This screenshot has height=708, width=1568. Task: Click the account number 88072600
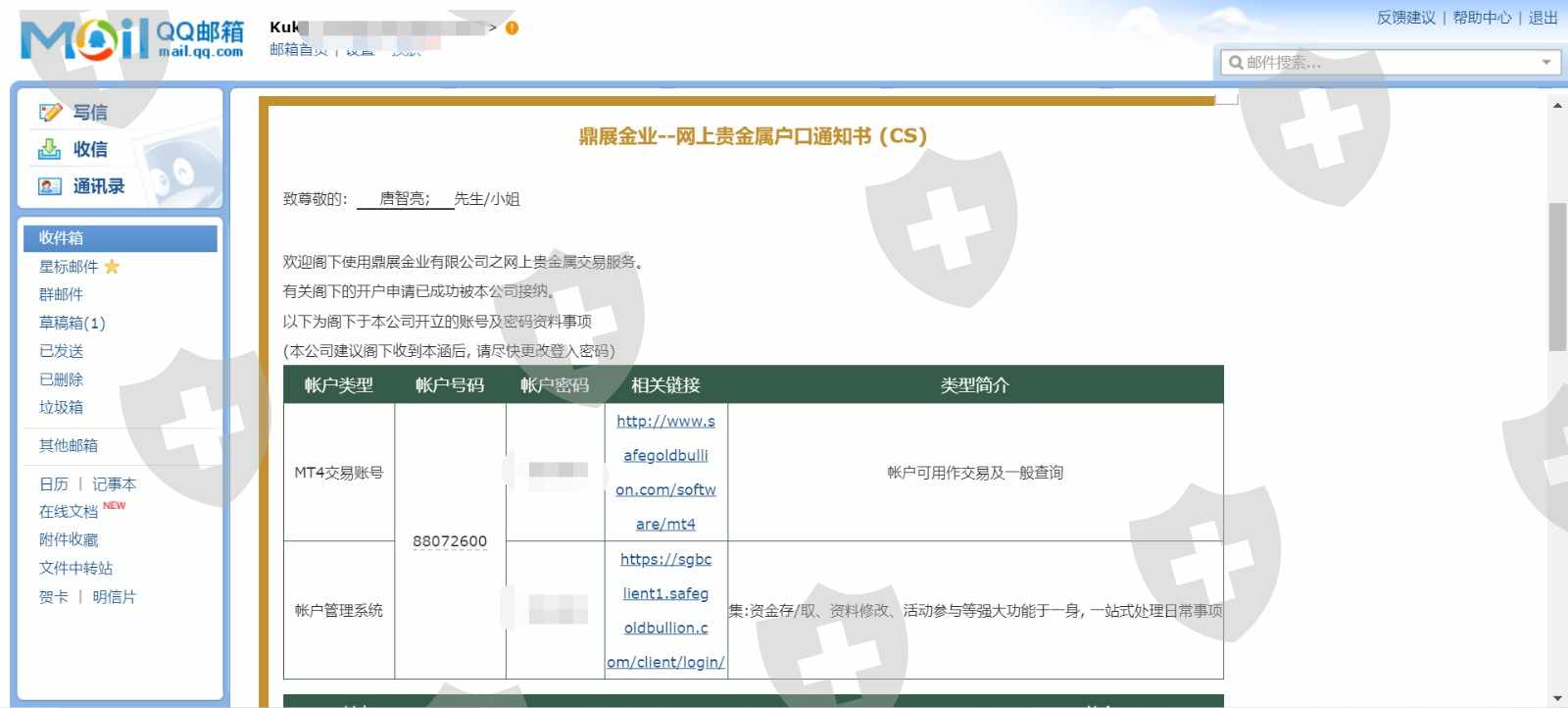coord(450,541)
